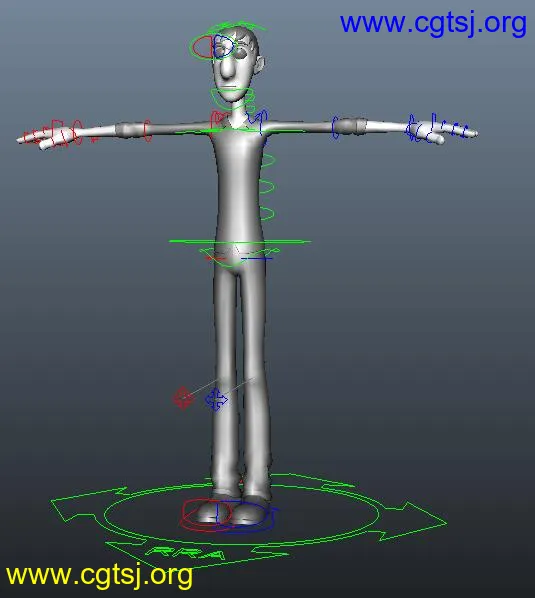Select the blue four-arrow knee pole vector control

[x=216, y=400]
